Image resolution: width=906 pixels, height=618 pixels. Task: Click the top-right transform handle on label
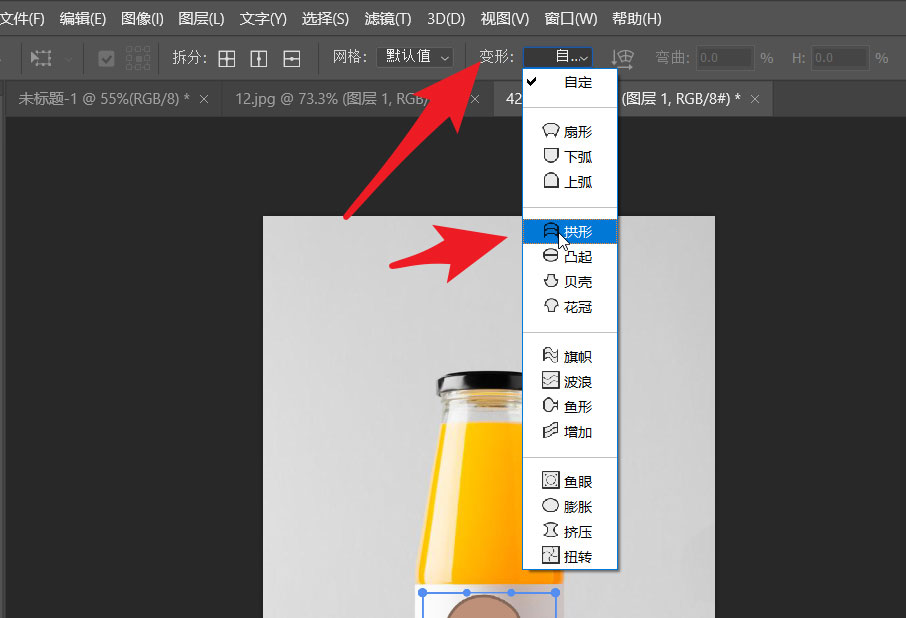tap(555, 593)
